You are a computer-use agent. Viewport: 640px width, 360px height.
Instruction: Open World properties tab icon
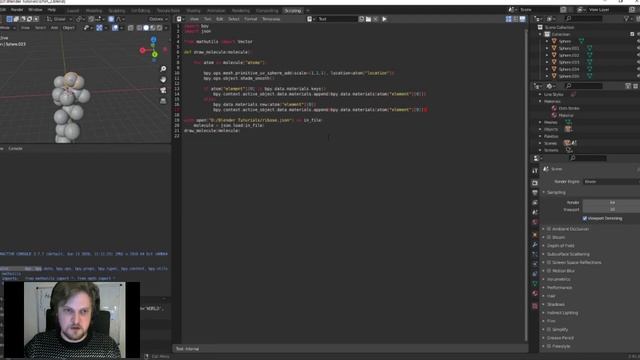[535, 222]
